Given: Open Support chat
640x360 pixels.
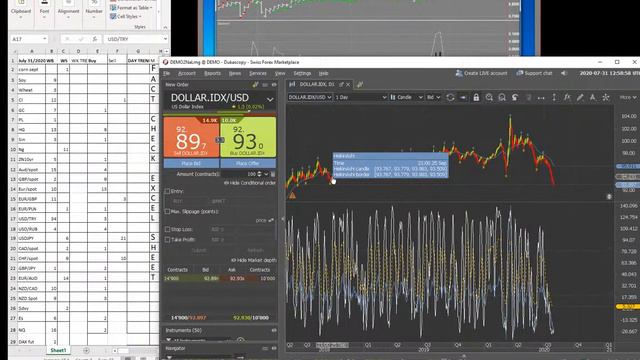Looking at the screenshot, I should pyautogui.click(x=534, y=73).
